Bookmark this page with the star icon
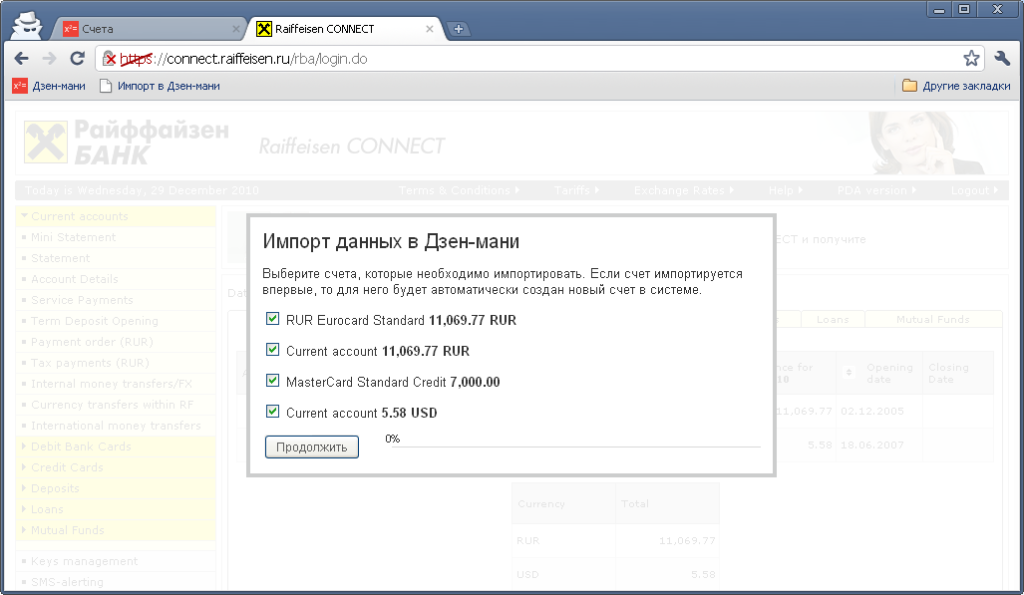This screenshot has height=595, width=1024. coord(971,59)
